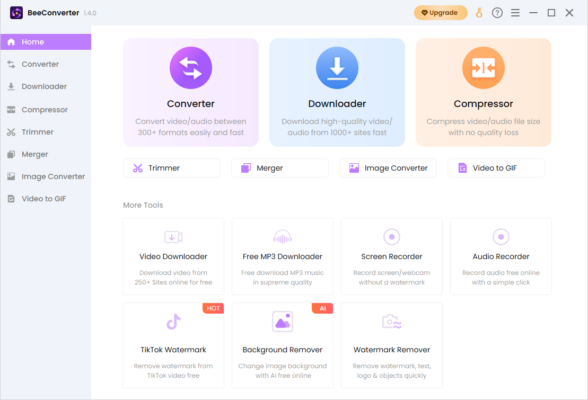
Task: Open the Free MP3 Downloader title link
Action: [x=282, y=256]
